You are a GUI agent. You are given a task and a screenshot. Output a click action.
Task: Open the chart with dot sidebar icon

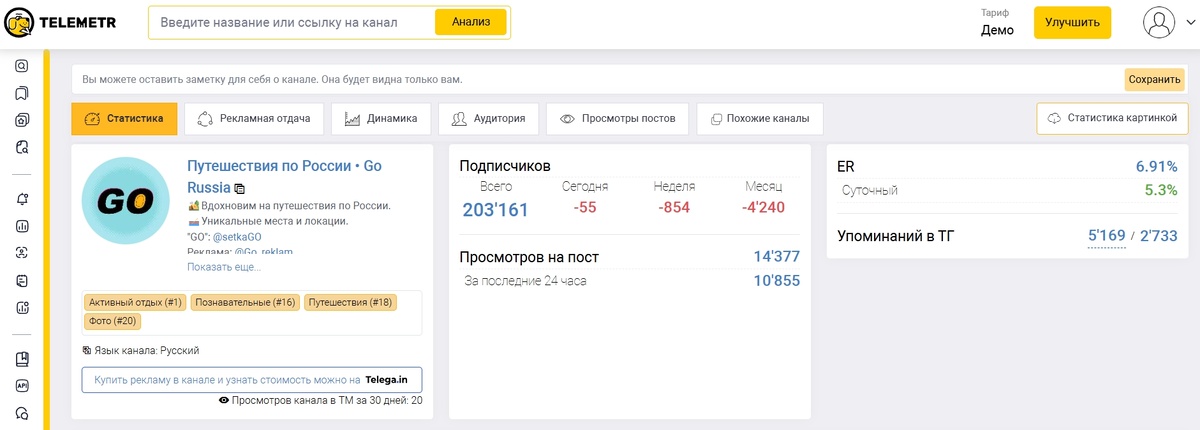click(x=22, y=307)
